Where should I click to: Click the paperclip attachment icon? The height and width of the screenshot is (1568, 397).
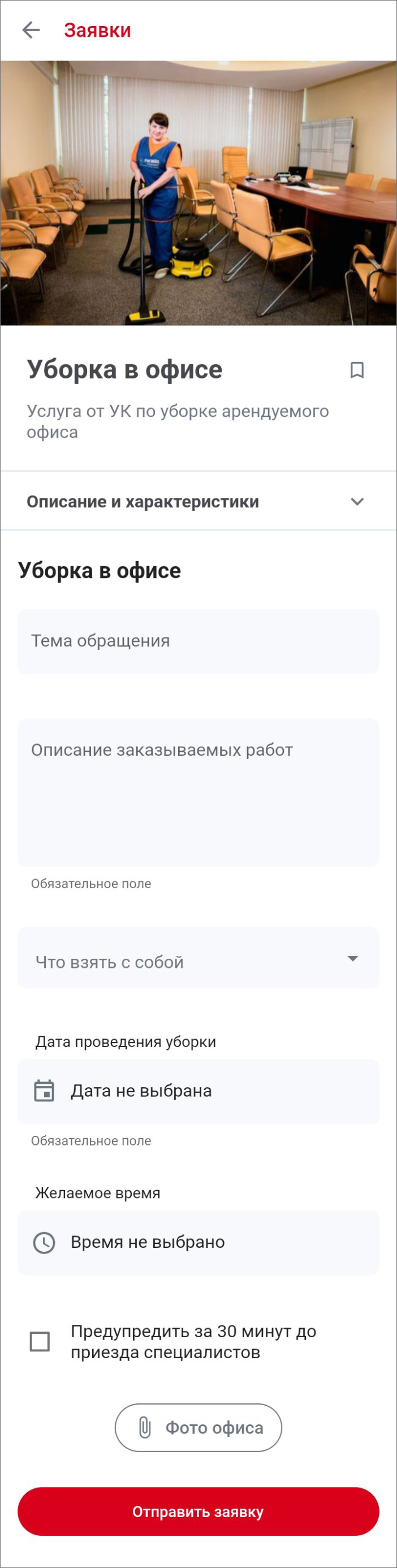point(144,1427)
